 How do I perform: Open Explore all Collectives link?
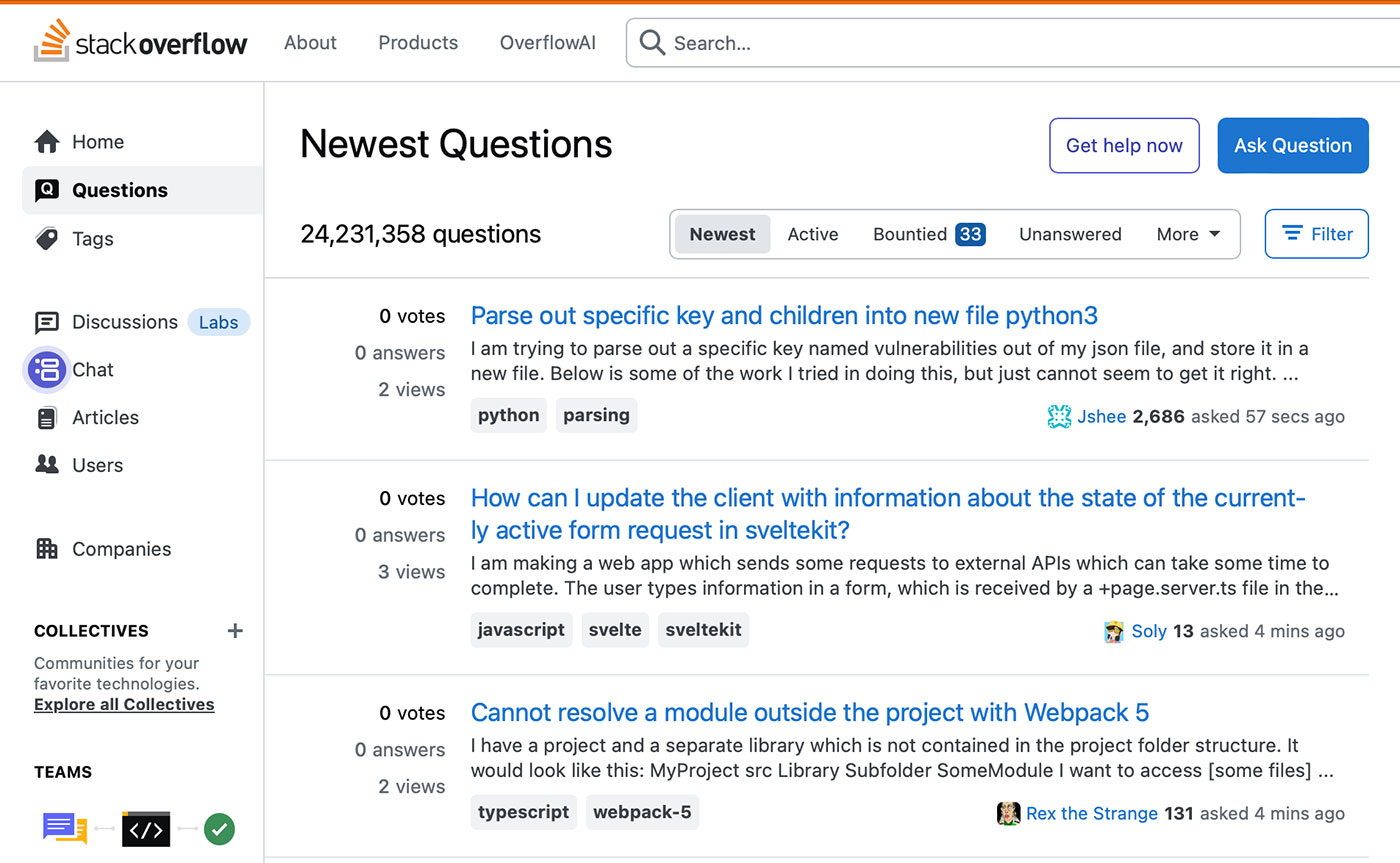pyautogui.click(x=123, y=704)
